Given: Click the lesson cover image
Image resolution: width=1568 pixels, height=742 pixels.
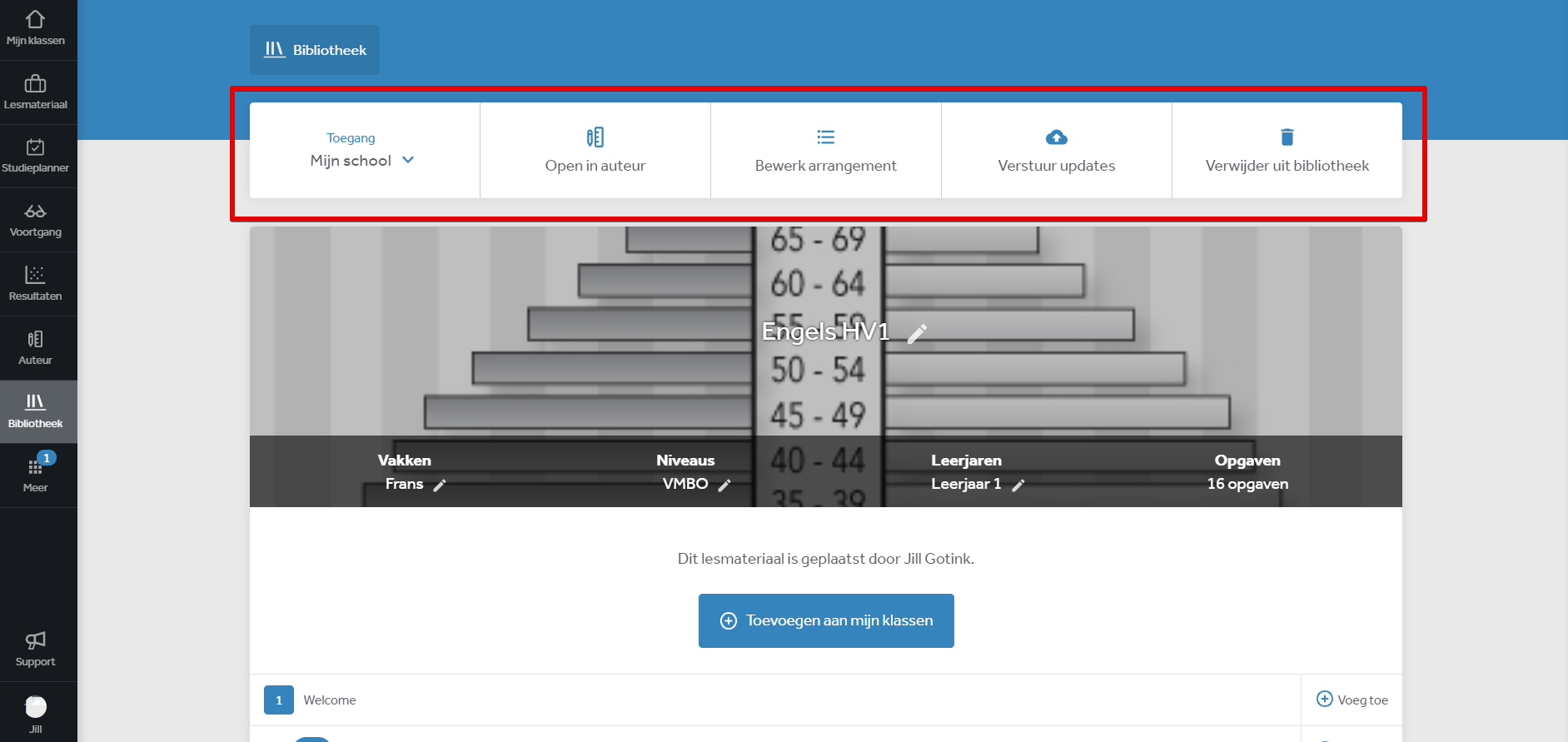Looking at the screenshot, I should click(826, 366).
